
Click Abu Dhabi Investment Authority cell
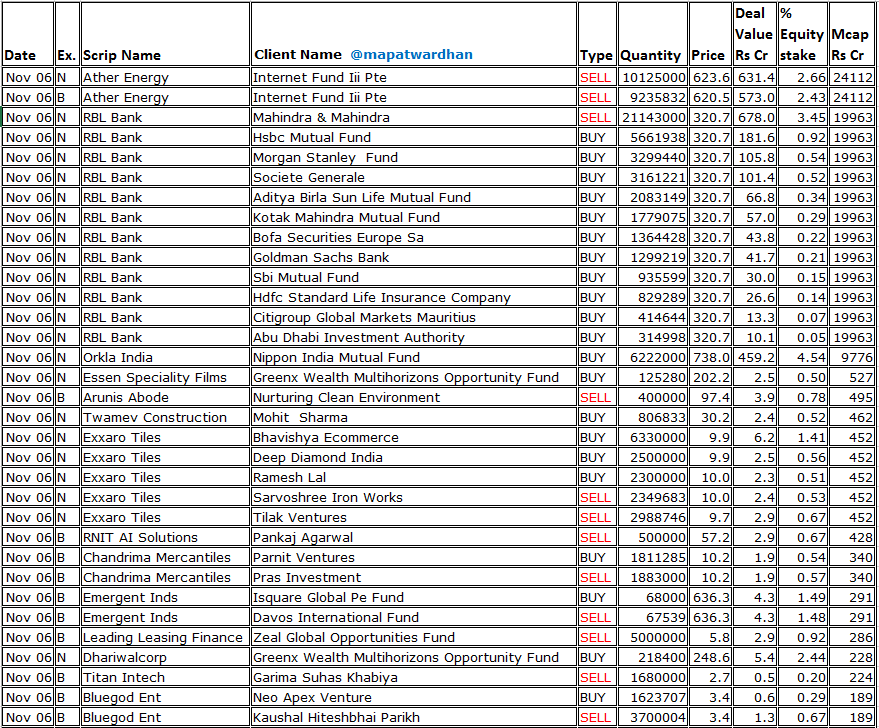pyautogui.click(x=414, y=338)
